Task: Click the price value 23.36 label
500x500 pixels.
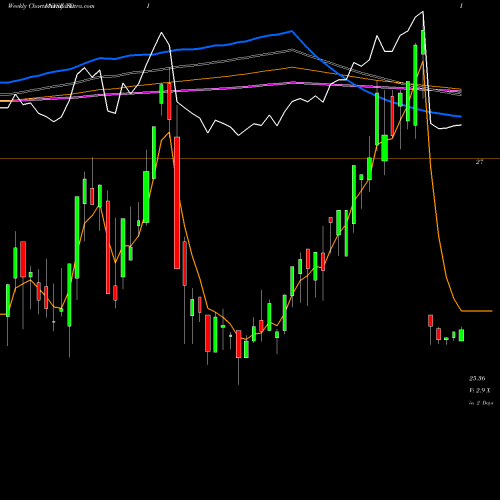Action: pyautogui.click(x=477, y=378)
